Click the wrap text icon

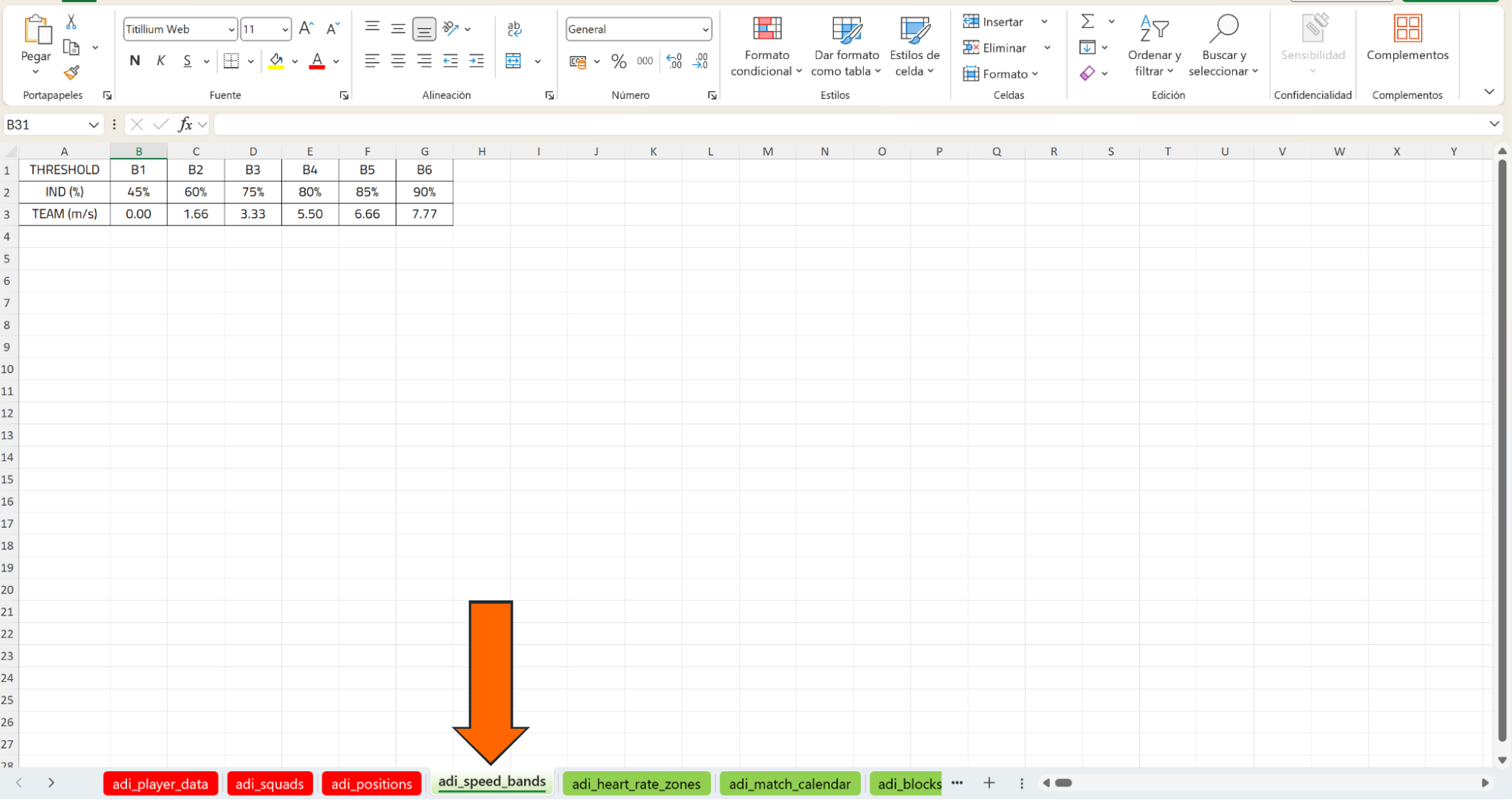(514, 29)
